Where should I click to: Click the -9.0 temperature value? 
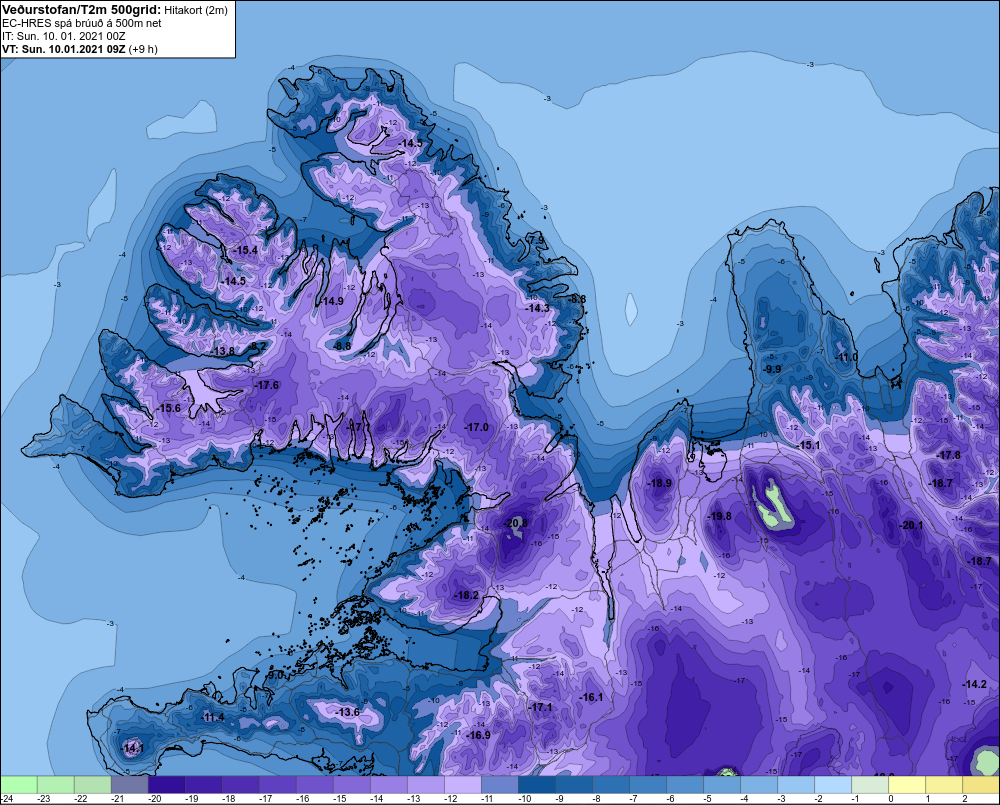(x=275, y=675)
